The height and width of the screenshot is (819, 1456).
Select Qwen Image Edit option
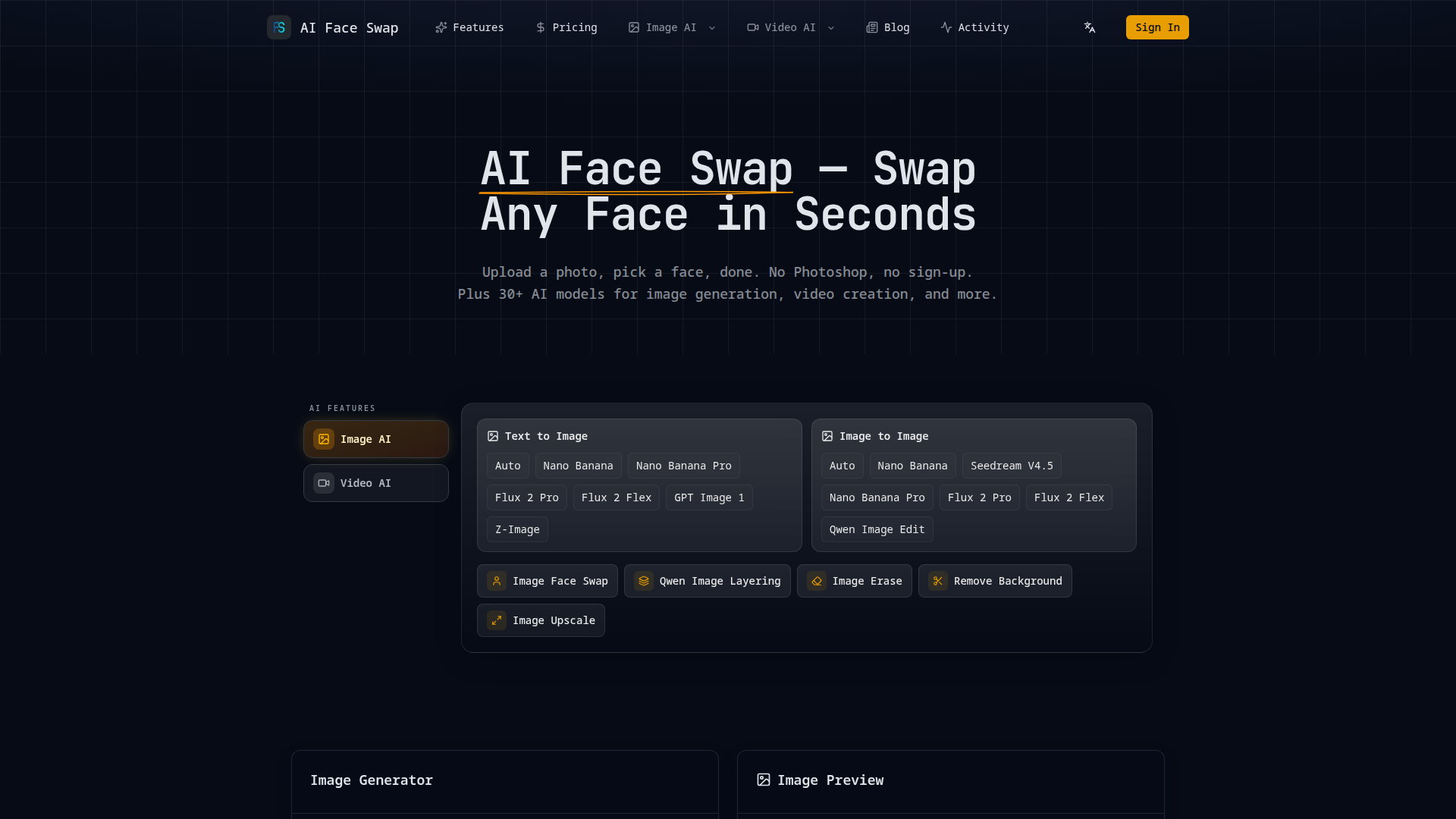(x=877, y=529)
